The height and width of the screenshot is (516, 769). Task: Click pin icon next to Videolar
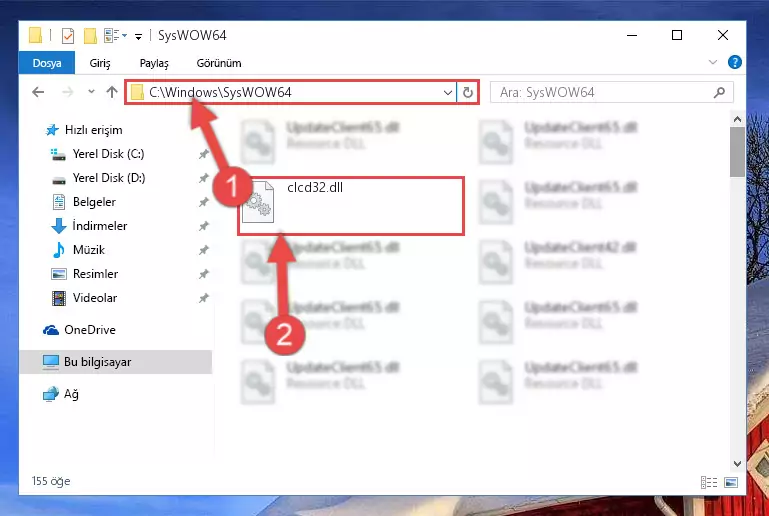coord(204,299)
